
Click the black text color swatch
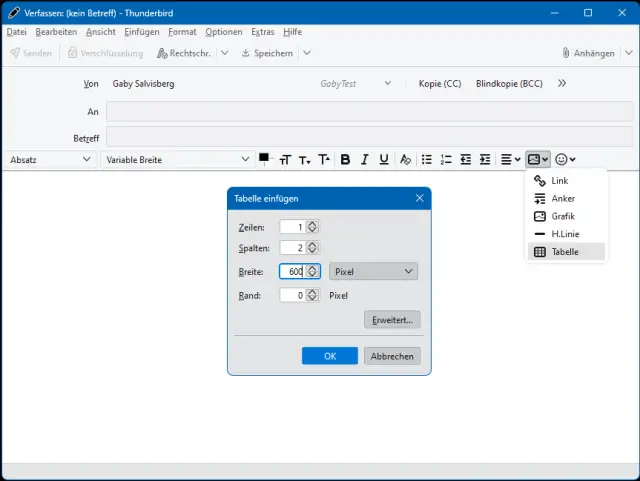click(x=265, y=157)
